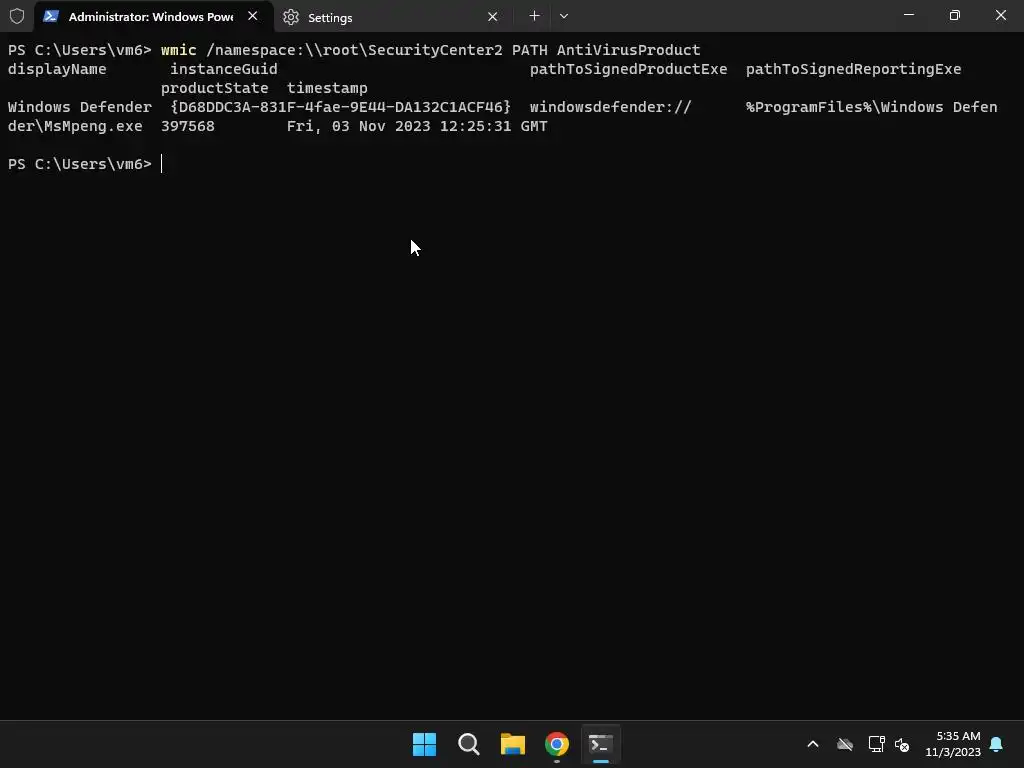Click the productState value 397568

187,126
